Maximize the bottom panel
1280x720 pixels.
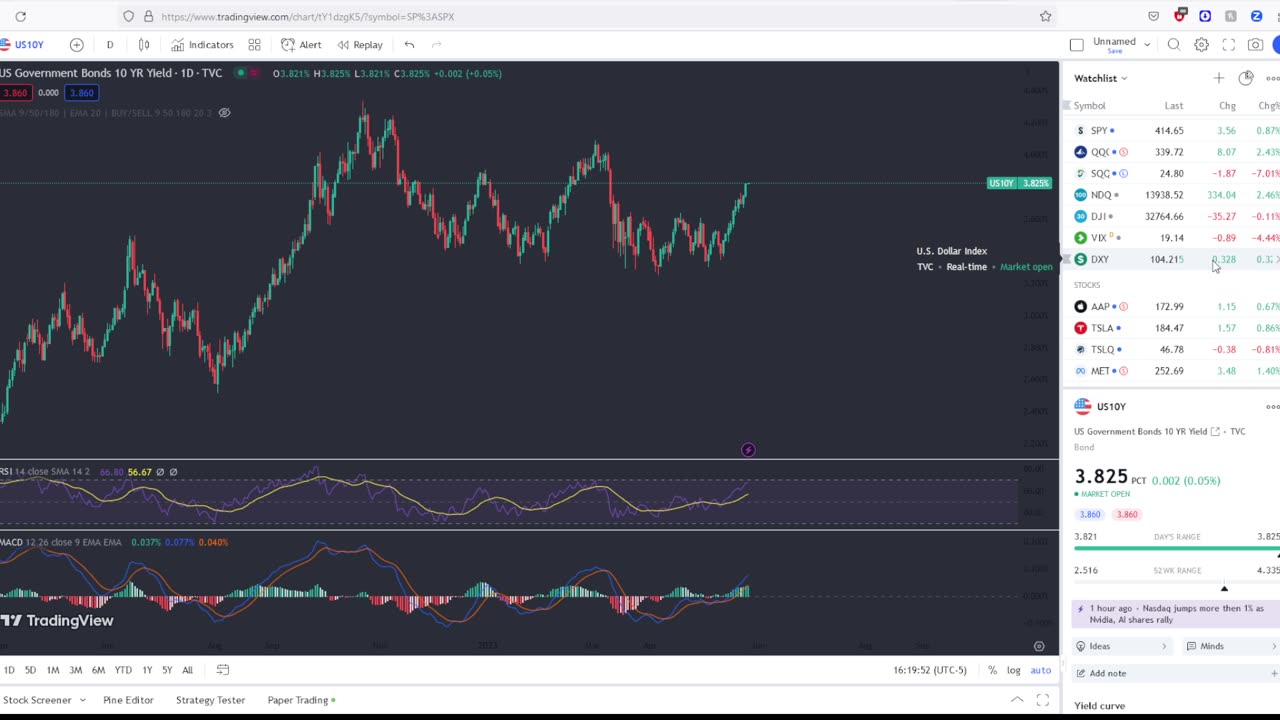[x=1042, y=700]
